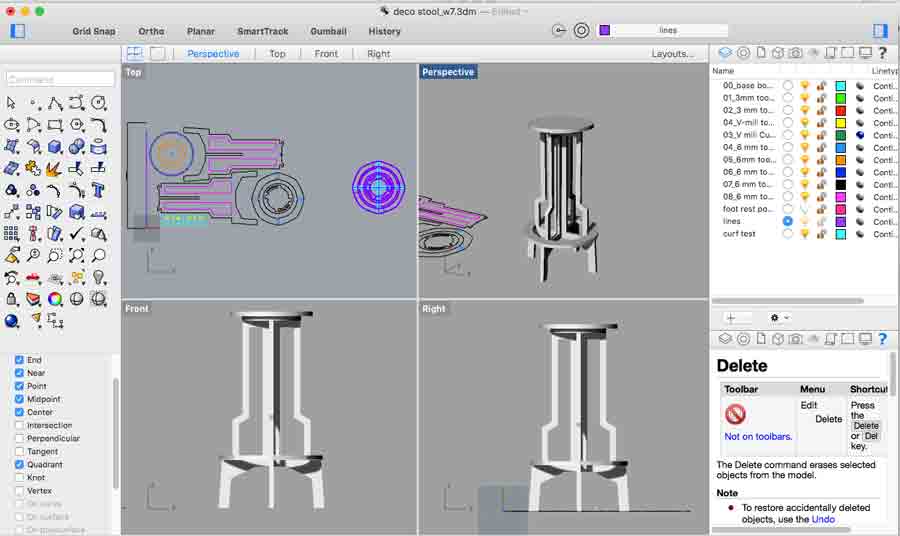Click the lock objects padlock icon
This screenshot has width=900, height=536.
tap(11, 299)
